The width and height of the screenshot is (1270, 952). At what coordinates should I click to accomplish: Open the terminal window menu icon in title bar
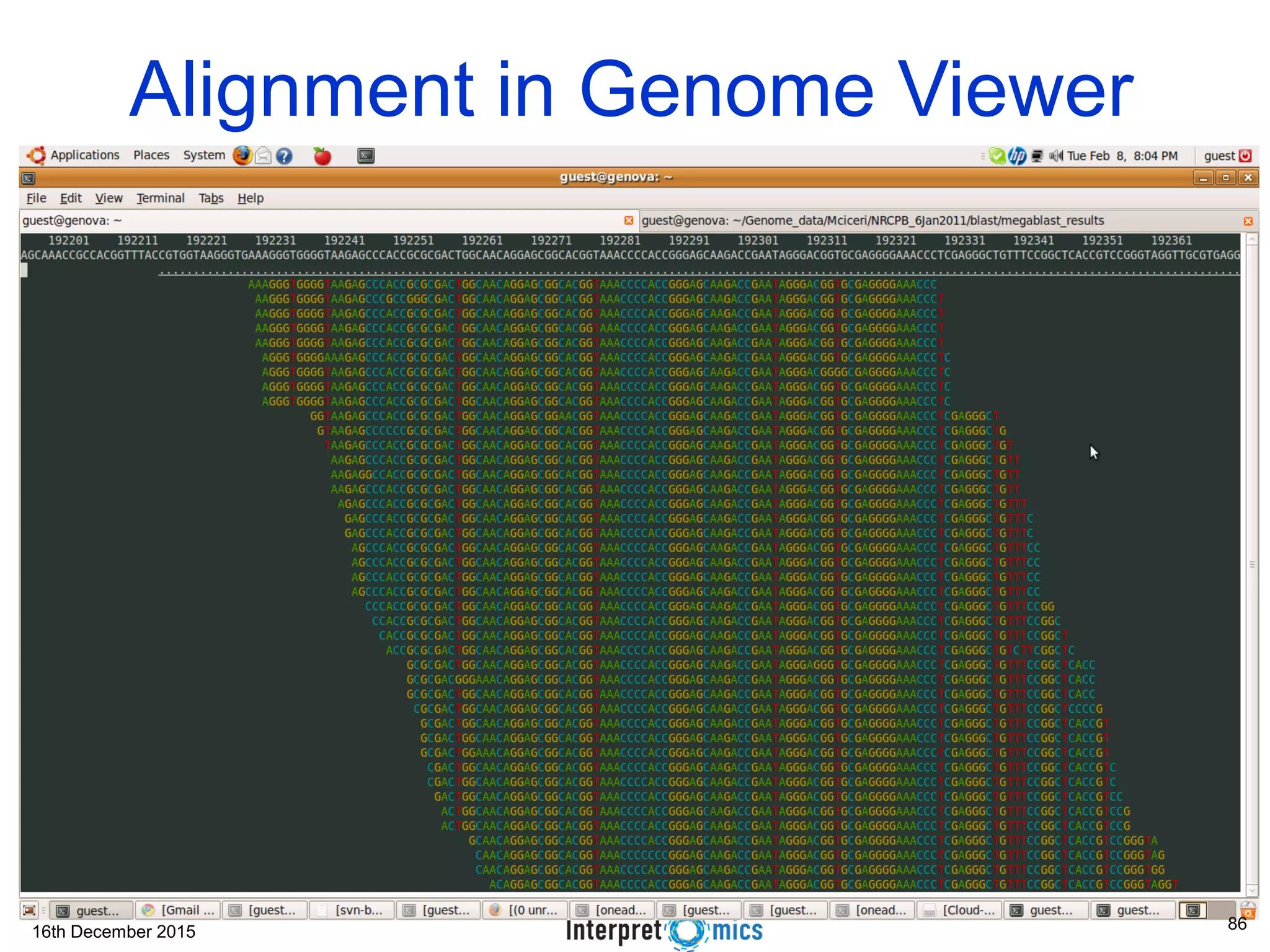pos(29,178)
